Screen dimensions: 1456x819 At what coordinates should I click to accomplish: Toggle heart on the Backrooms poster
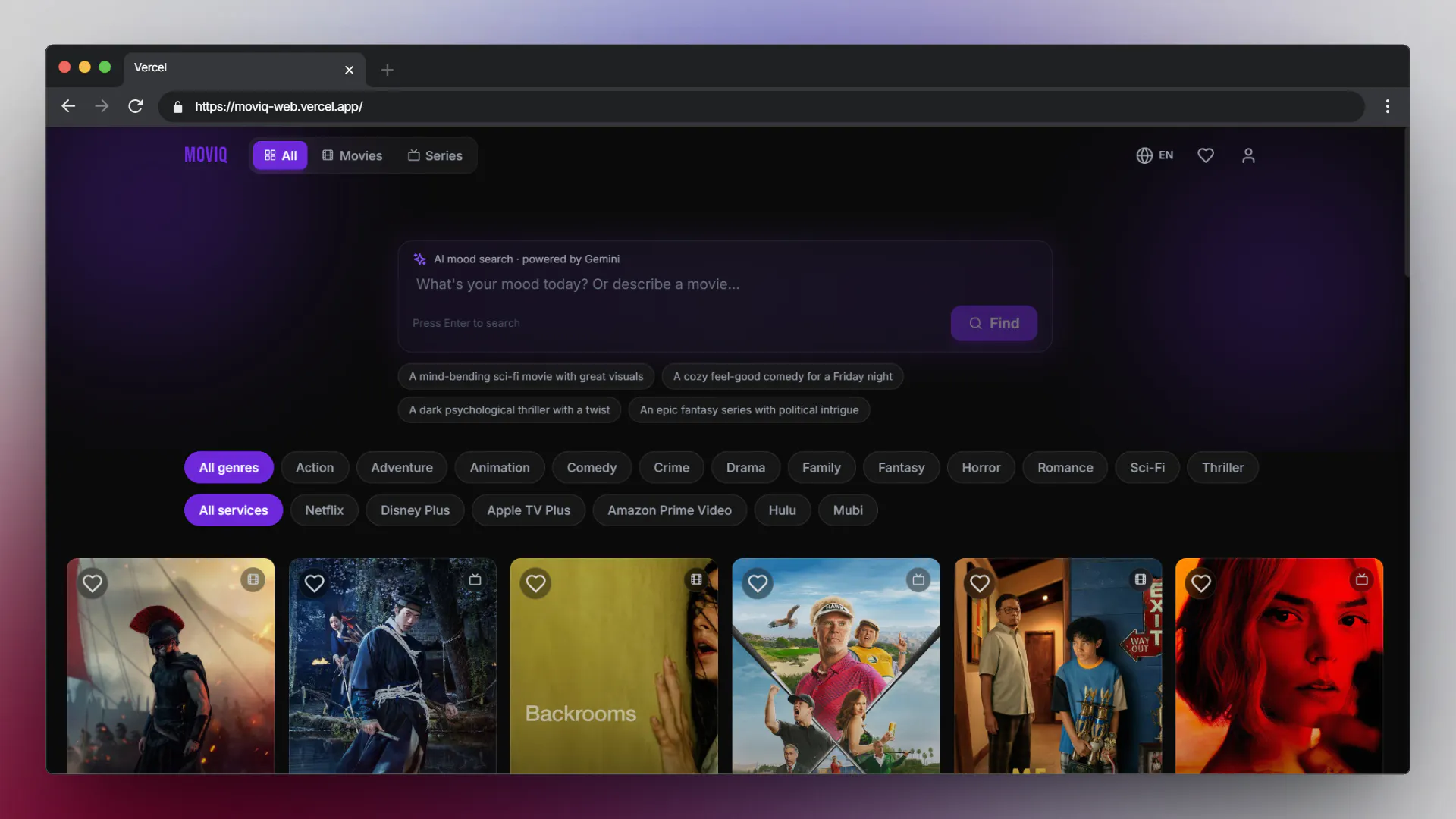(x=535, y=583)
